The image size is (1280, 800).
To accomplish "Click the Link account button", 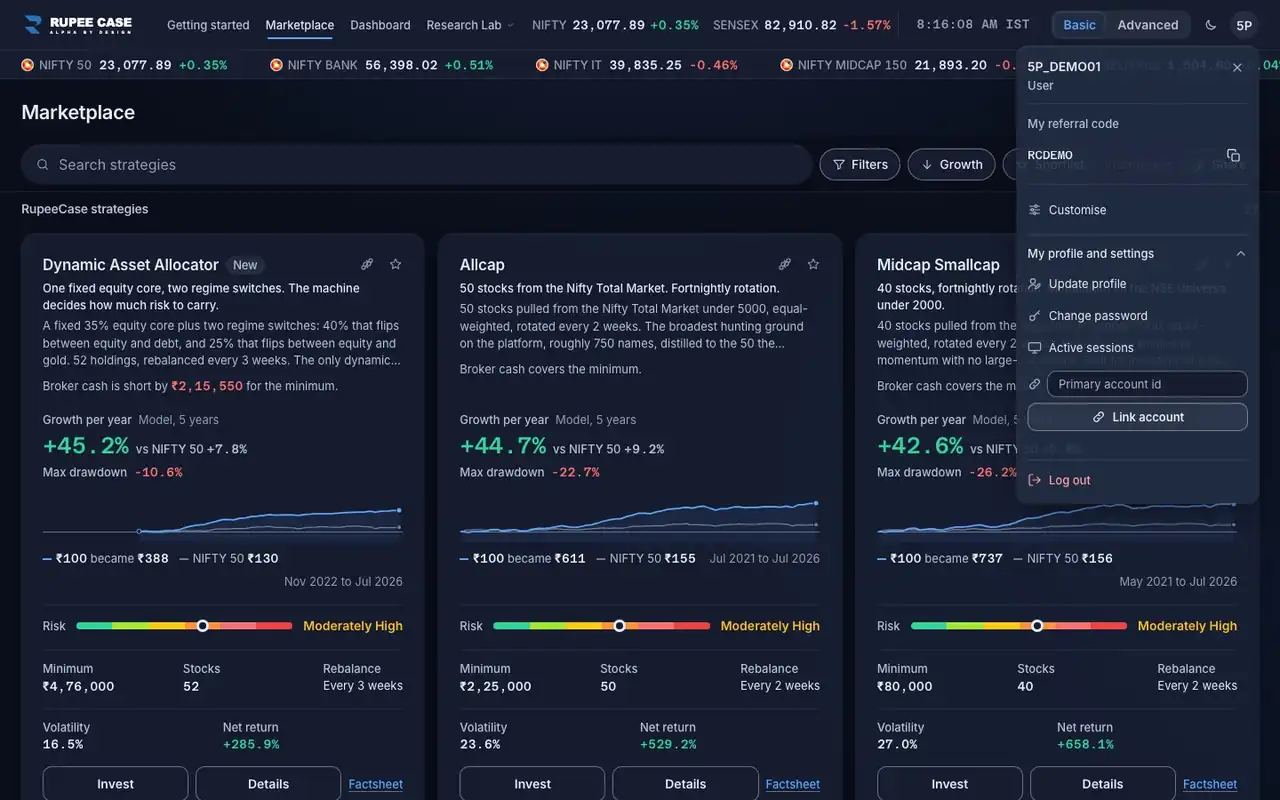I will [x=1138, y=417].
